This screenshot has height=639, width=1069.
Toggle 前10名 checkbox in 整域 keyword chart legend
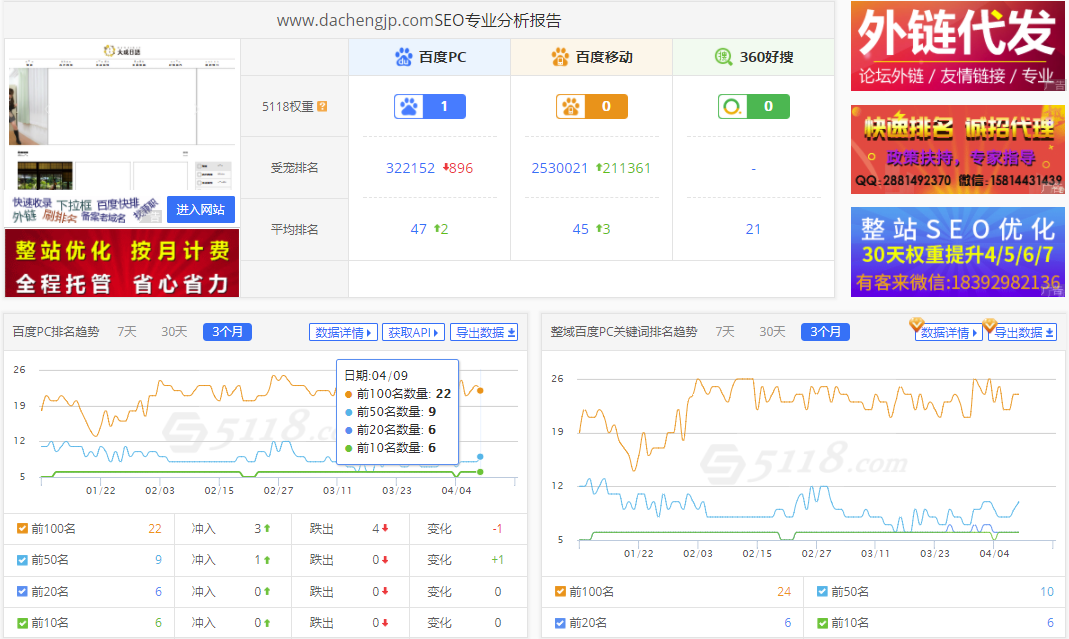click(822, 623)
